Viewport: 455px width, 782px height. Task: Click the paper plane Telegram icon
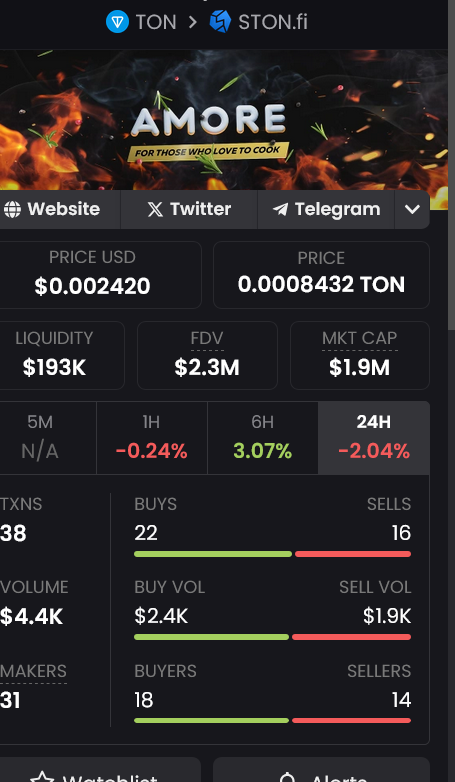(x=280, y=209)
